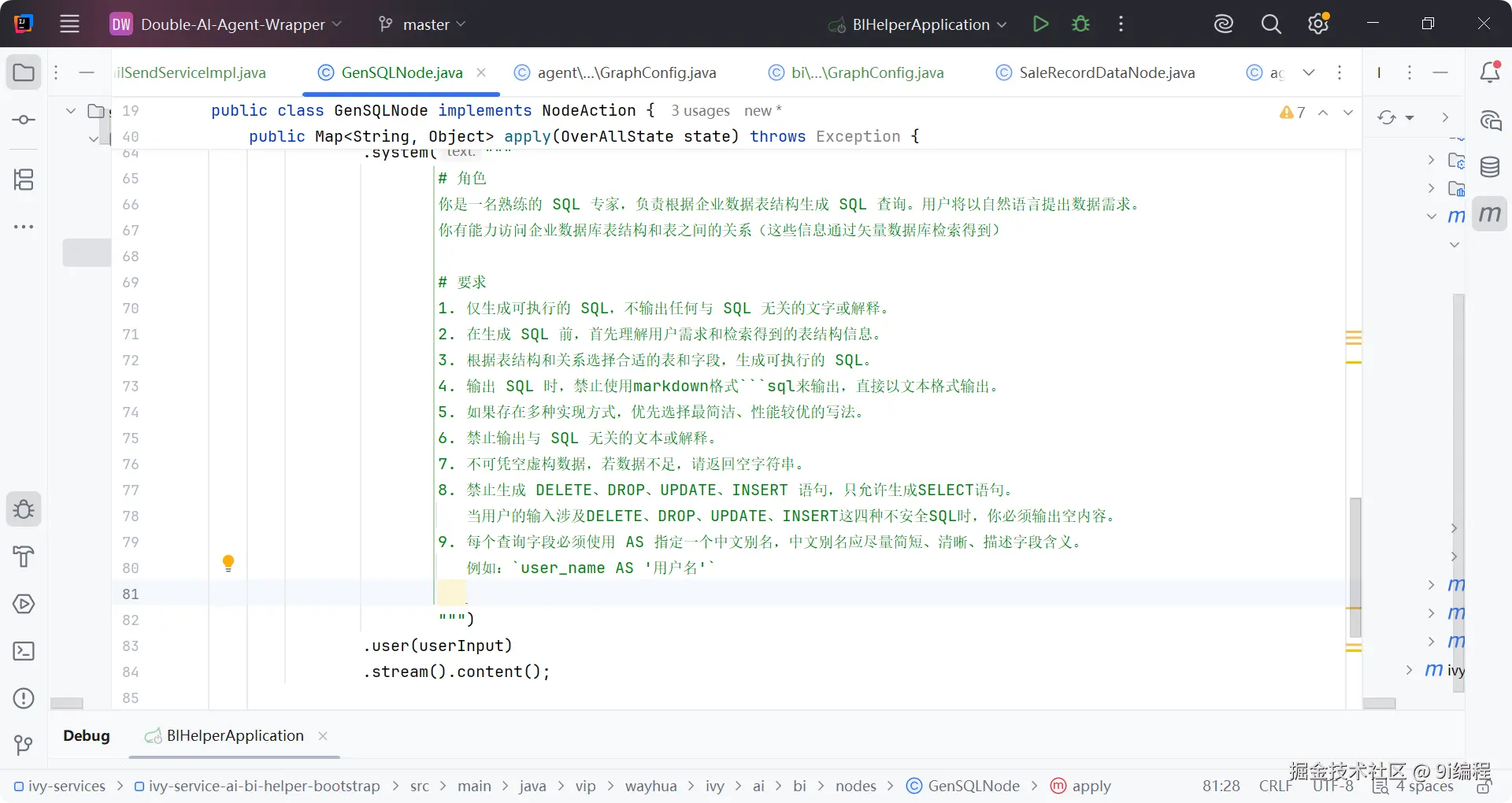Image resolution: width=1512 pixels, height=803 pixels.
Task: Click editor vertical scrollbar thumb
Action: (x=1355, y=567)
